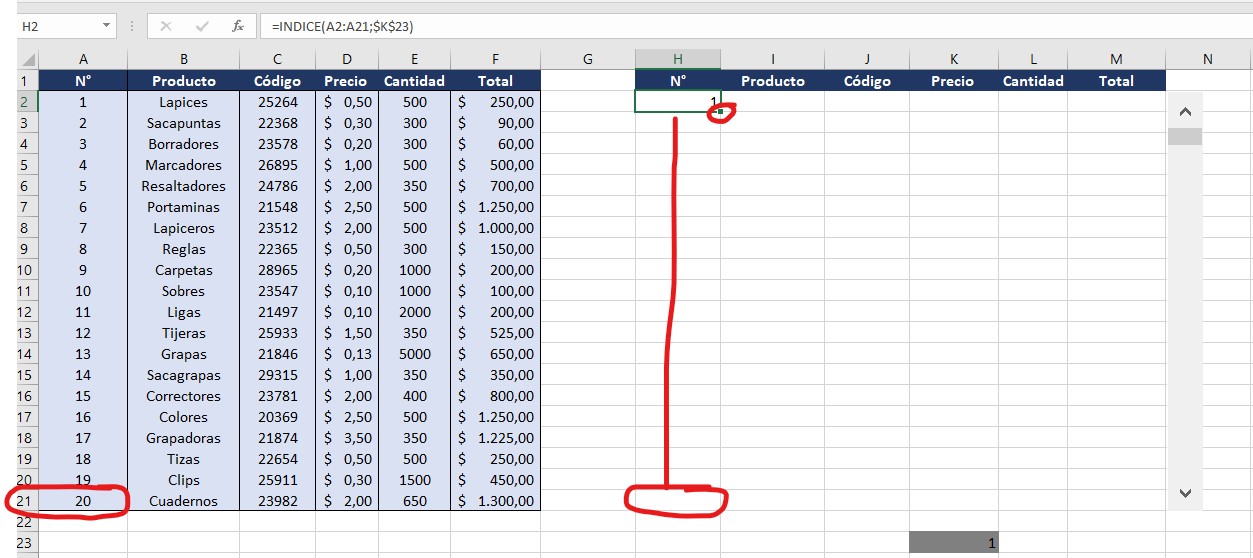Click the Total header cell in column F
This screenshot has height=558, width=1253.
(495, 81)
